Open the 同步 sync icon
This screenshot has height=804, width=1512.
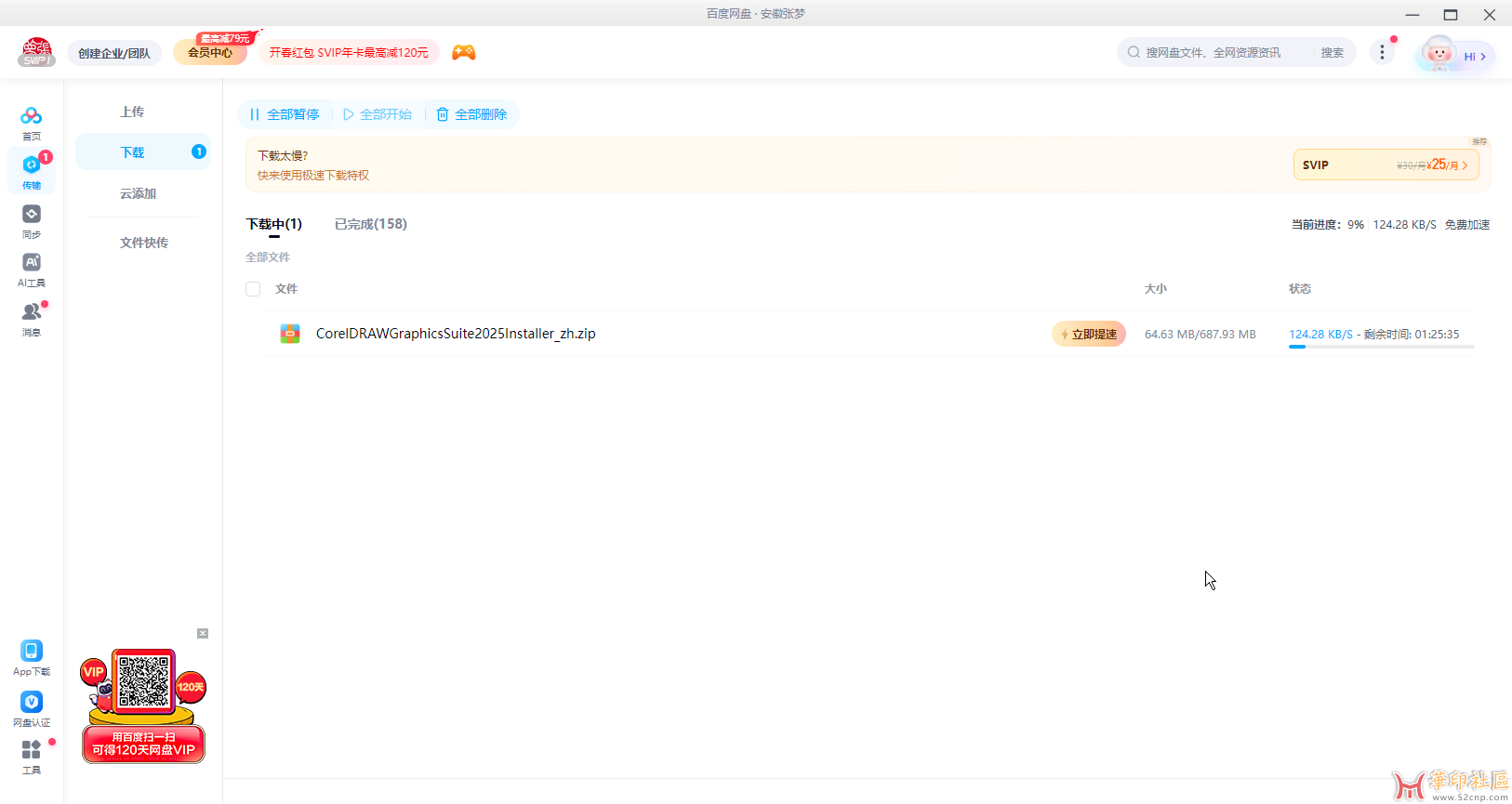32,214
